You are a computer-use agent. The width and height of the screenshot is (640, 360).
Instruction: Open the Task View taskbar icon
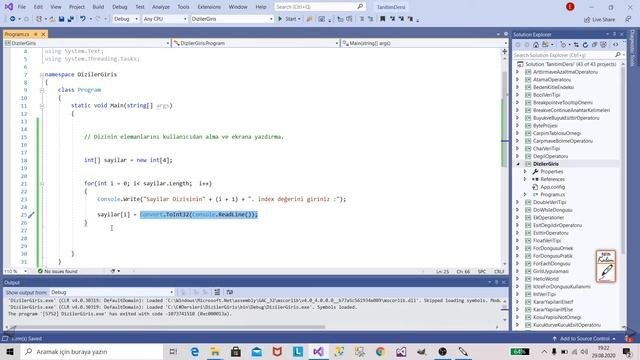click(x=173, y=351)
